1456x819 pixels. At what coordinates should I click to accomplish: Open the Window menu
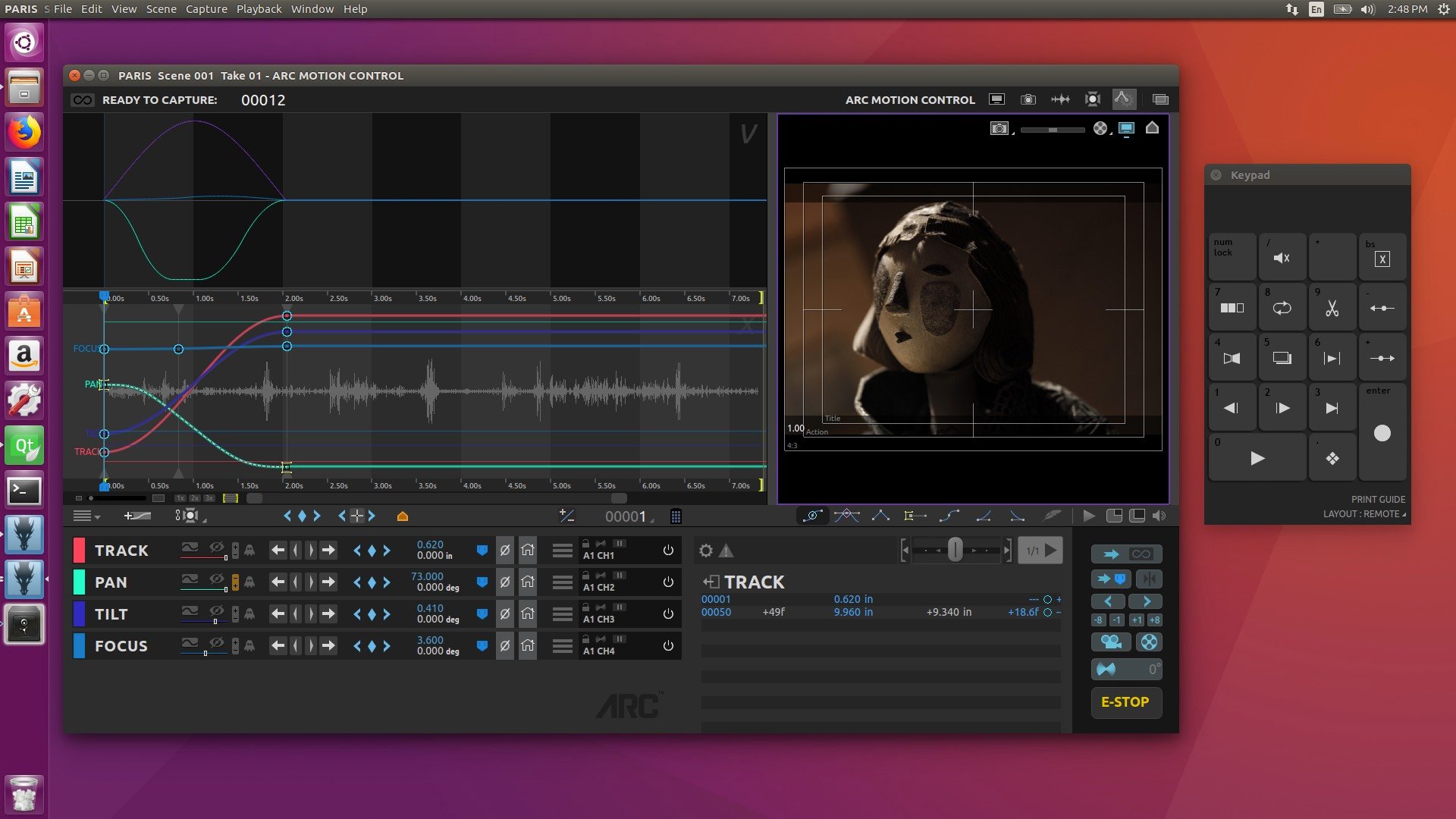click(312, 9)
